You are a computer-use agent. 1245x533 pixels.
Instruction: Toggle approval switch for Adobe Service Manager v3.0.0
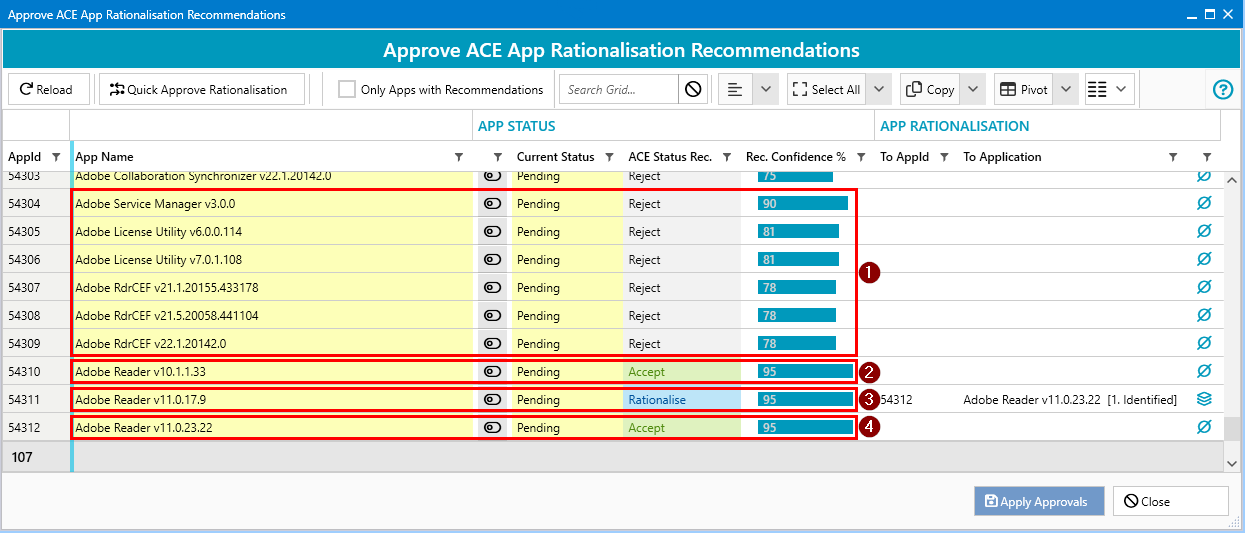[492, 203]
